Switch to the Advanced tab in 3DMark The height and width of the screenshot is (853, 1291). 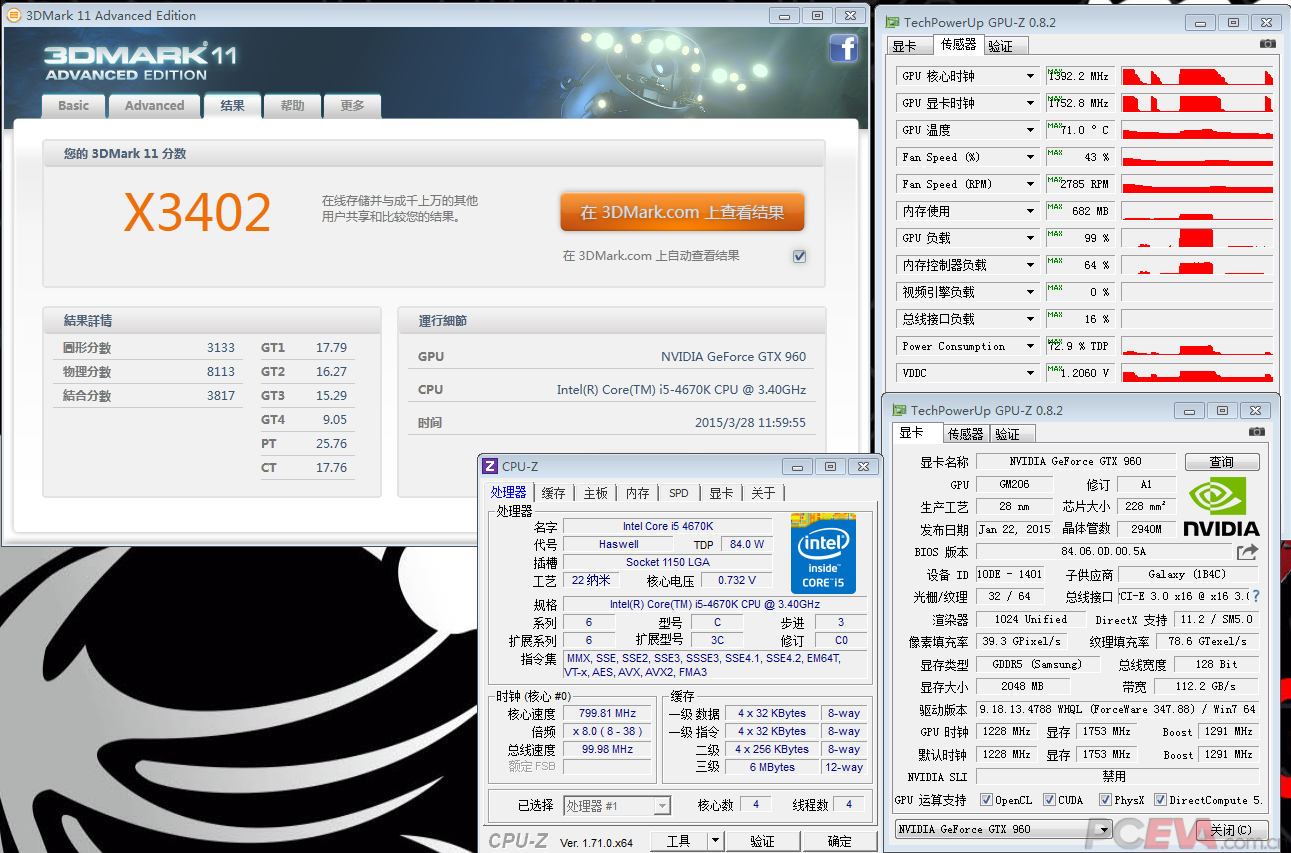pos(154,105)
